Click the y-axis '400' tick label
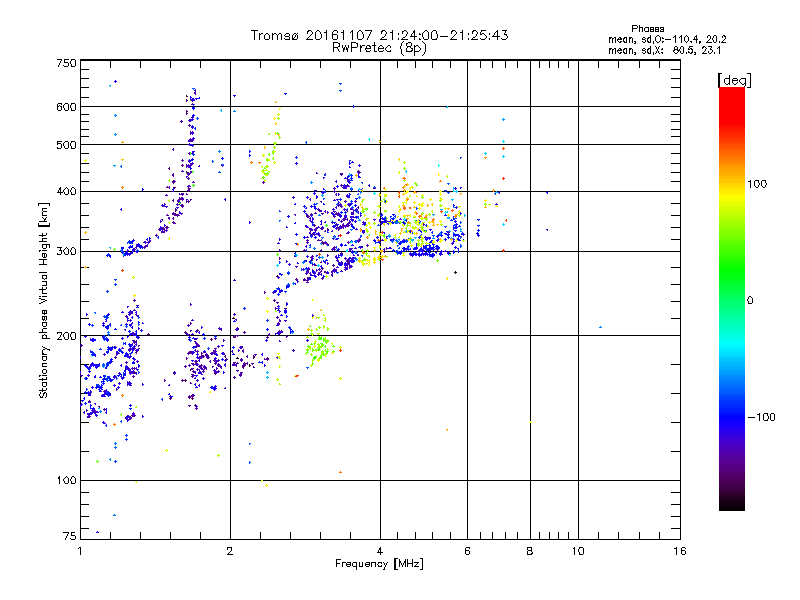The height and width of the screenshot is (600, 800). coord(66,191)
